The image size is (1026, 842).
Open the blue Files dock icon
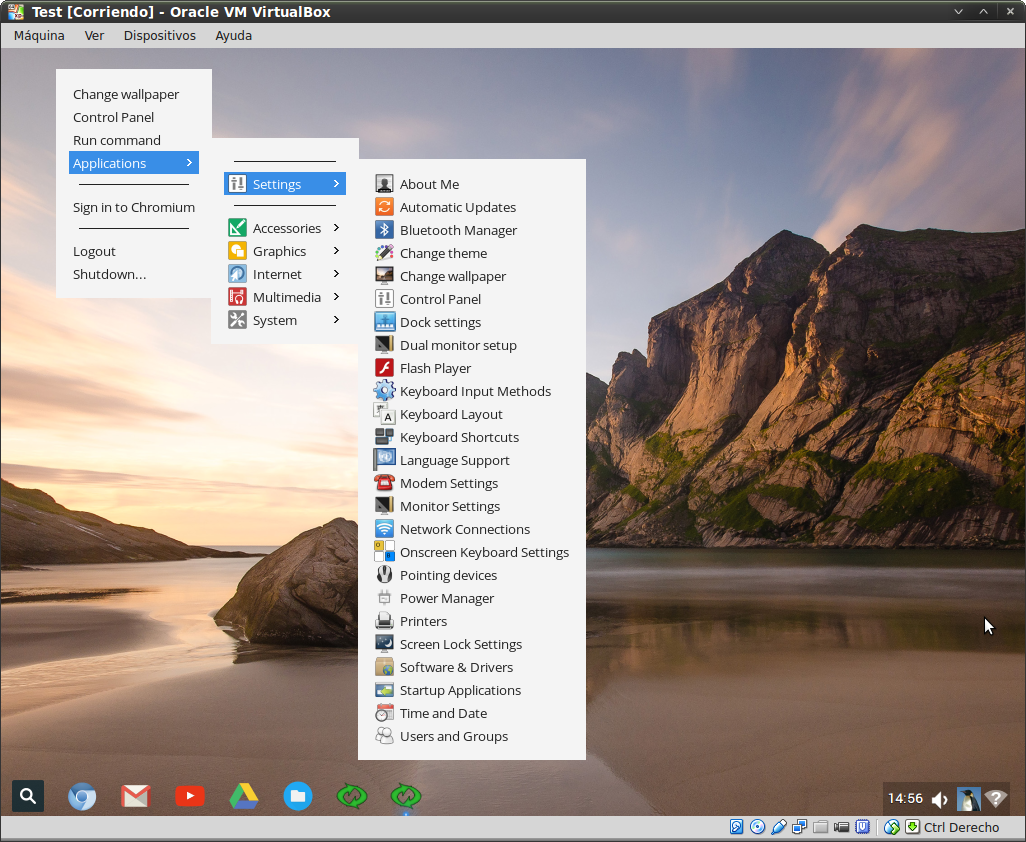(297, 796)
